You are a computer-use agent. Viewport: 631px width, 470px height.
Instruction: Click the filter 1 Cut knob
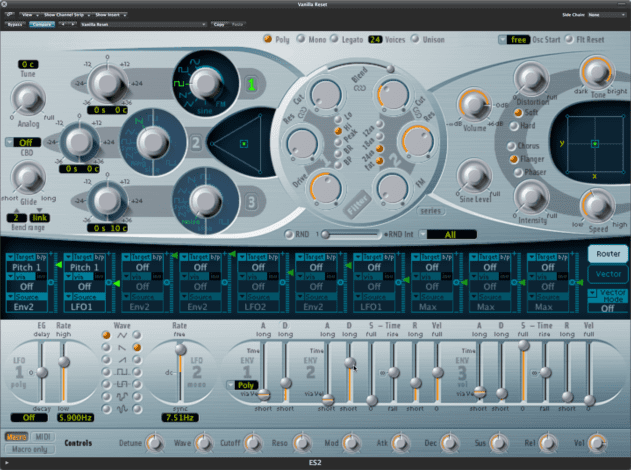tap(325, 95)
